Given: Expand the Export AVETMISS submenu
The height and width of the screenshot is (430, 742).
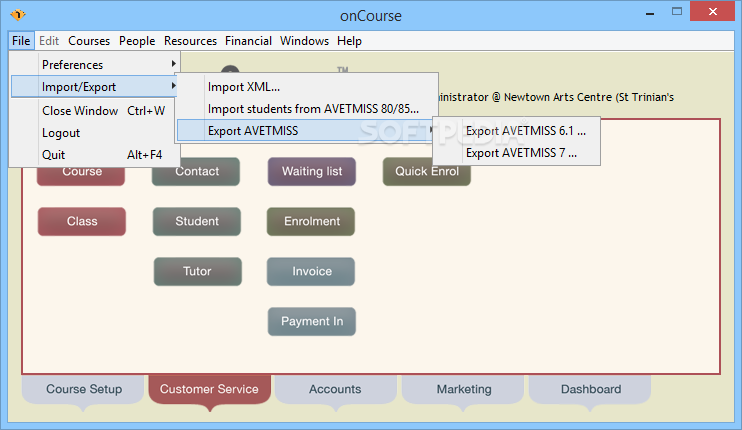Looking at the screenshot, I should pos(307,131).
